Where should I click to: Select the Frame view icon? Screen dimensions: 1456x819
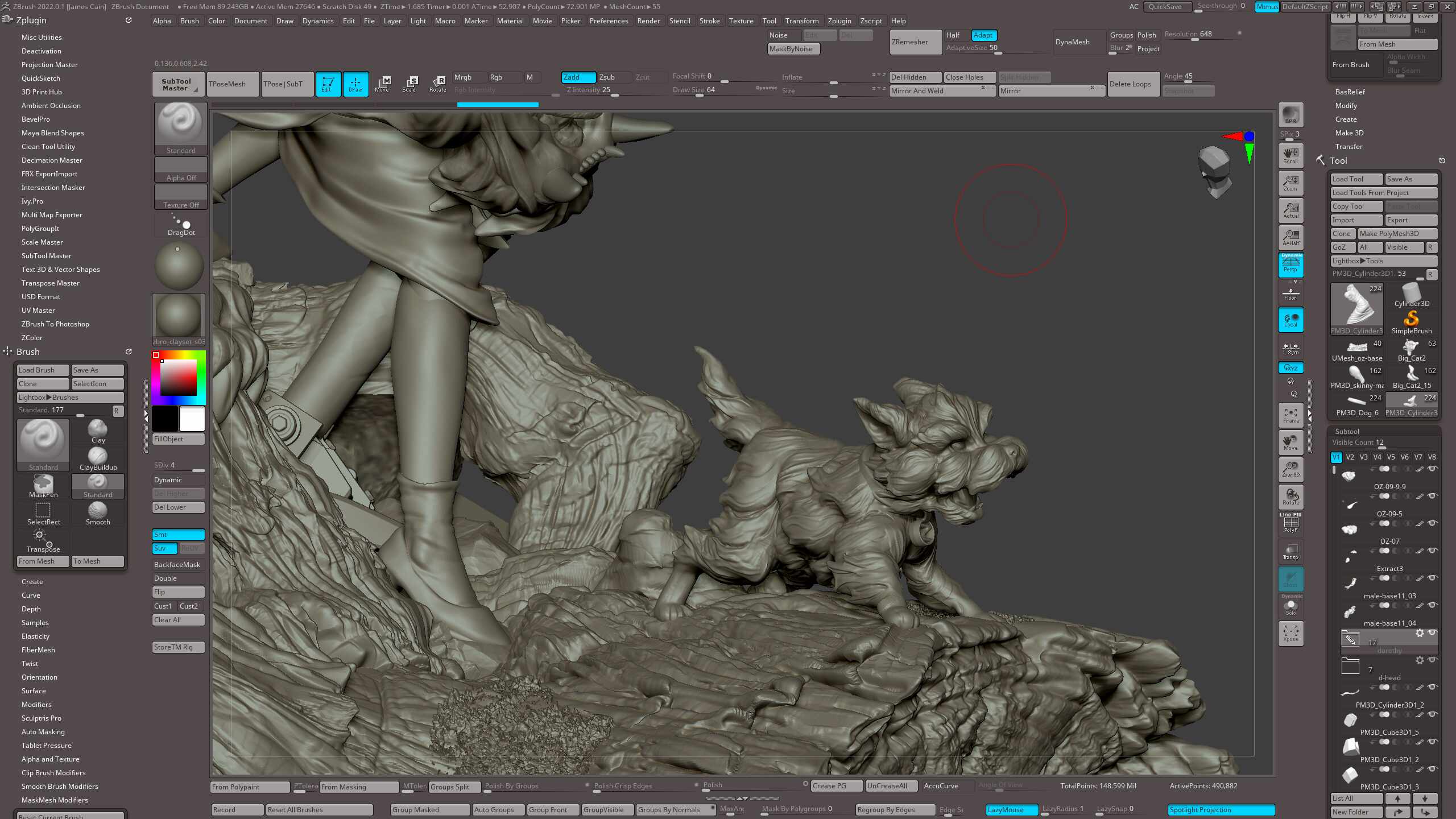(x=1290, y=415)
